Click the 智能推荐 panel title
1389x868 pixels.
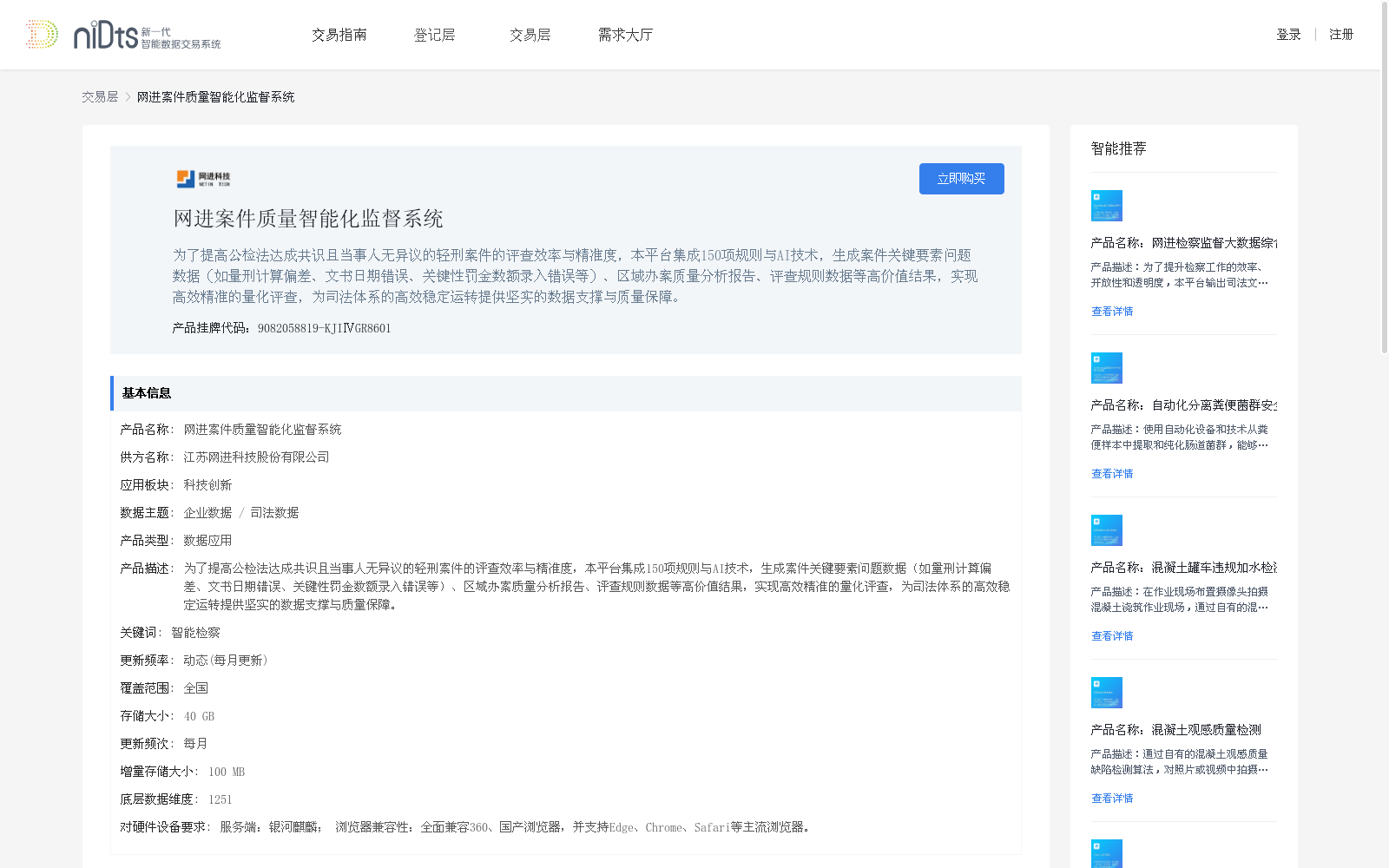(1118, 148)
